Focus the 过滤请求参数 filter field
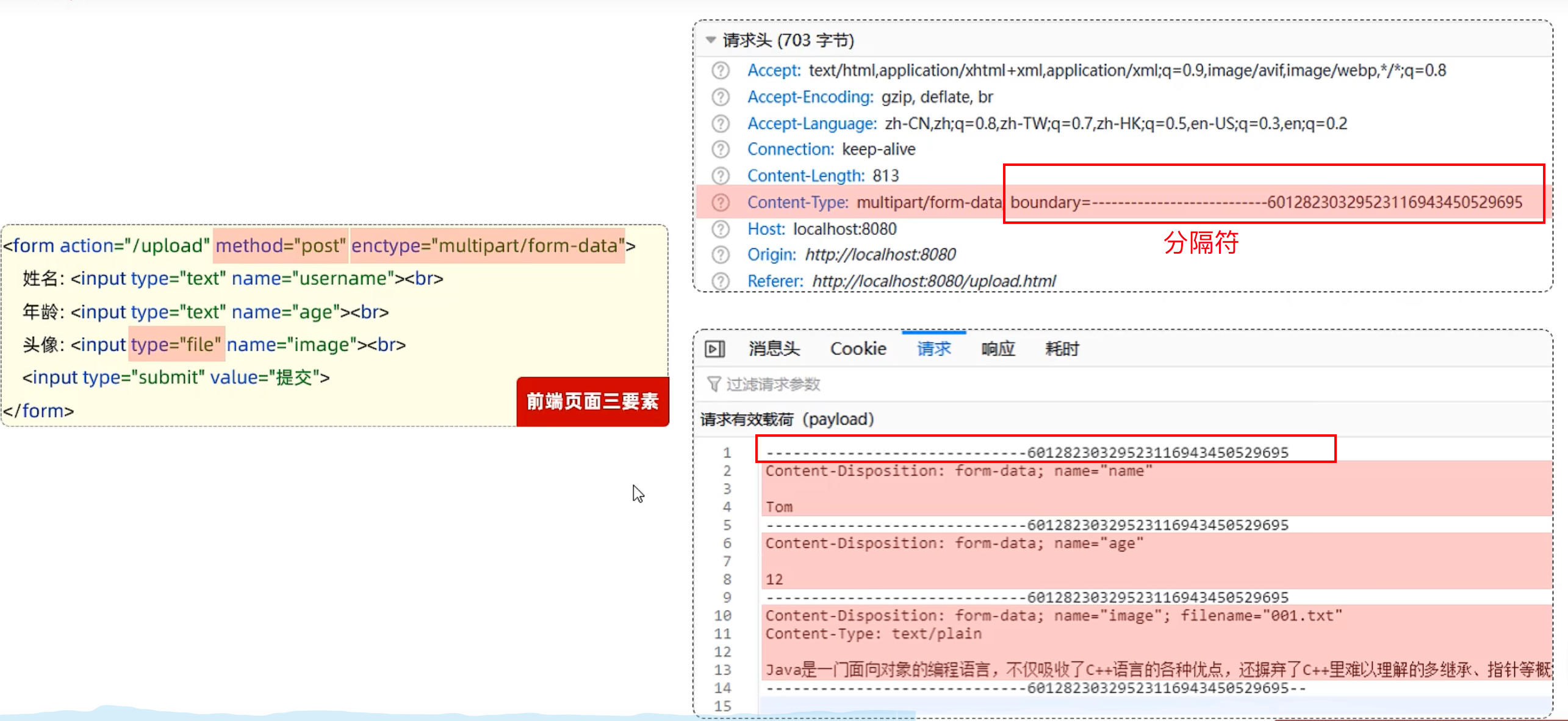Viewport: 1568px width, 721px height. [1123, 384]
